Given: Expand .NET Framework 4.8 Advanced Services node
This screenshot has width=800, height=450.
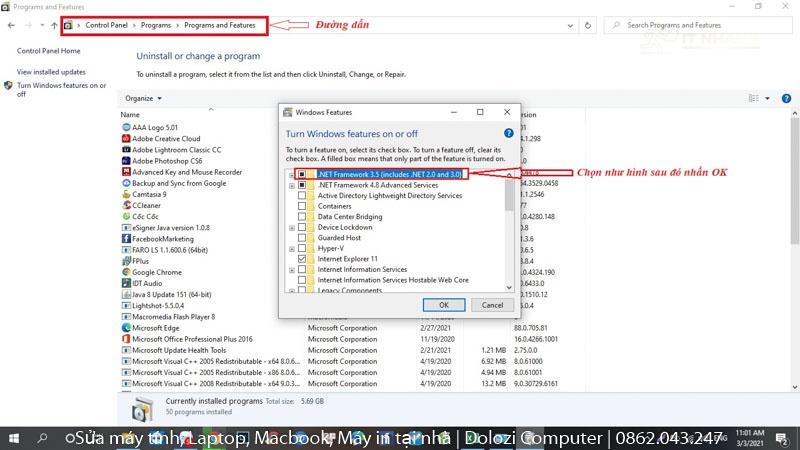Looking at the screenshot, I should coord(292,186).
